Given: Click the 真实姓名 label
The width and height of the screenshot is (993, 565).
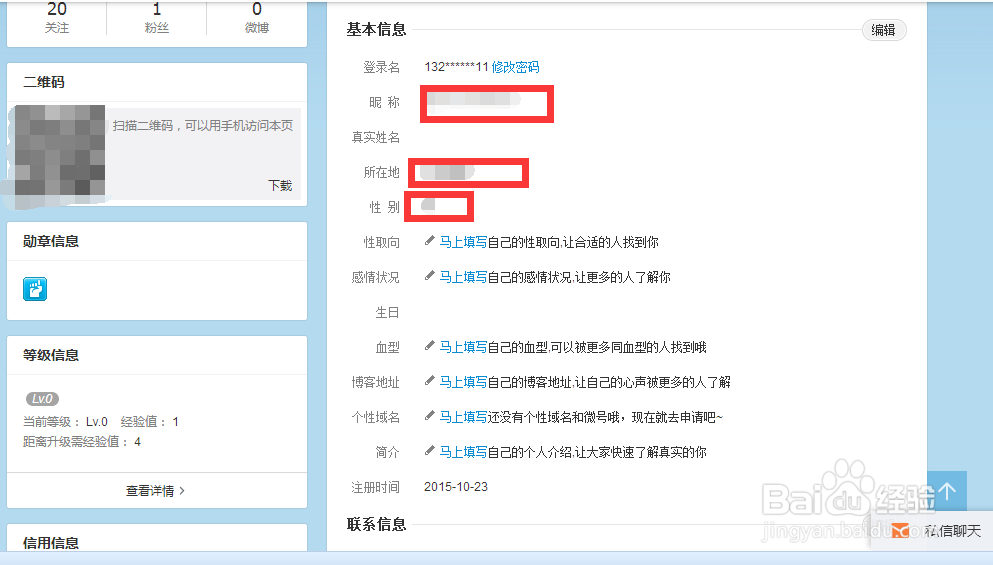Looking at the screenshot, I should 376,137.
